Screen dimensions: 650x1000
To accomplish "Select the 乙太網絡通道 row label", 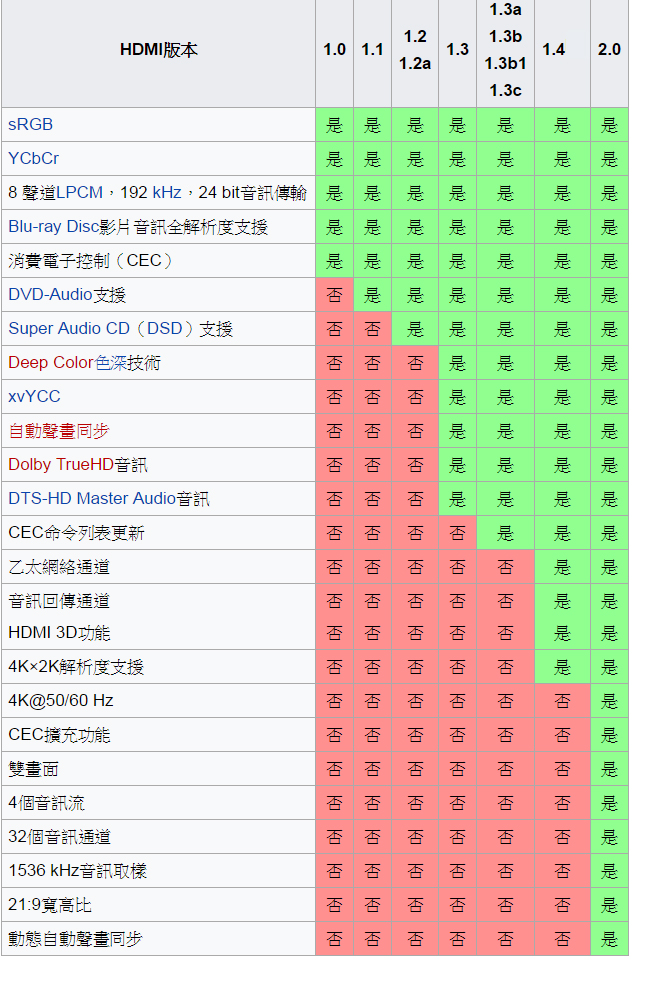I will pyautogui.click(x=159, y=566).
